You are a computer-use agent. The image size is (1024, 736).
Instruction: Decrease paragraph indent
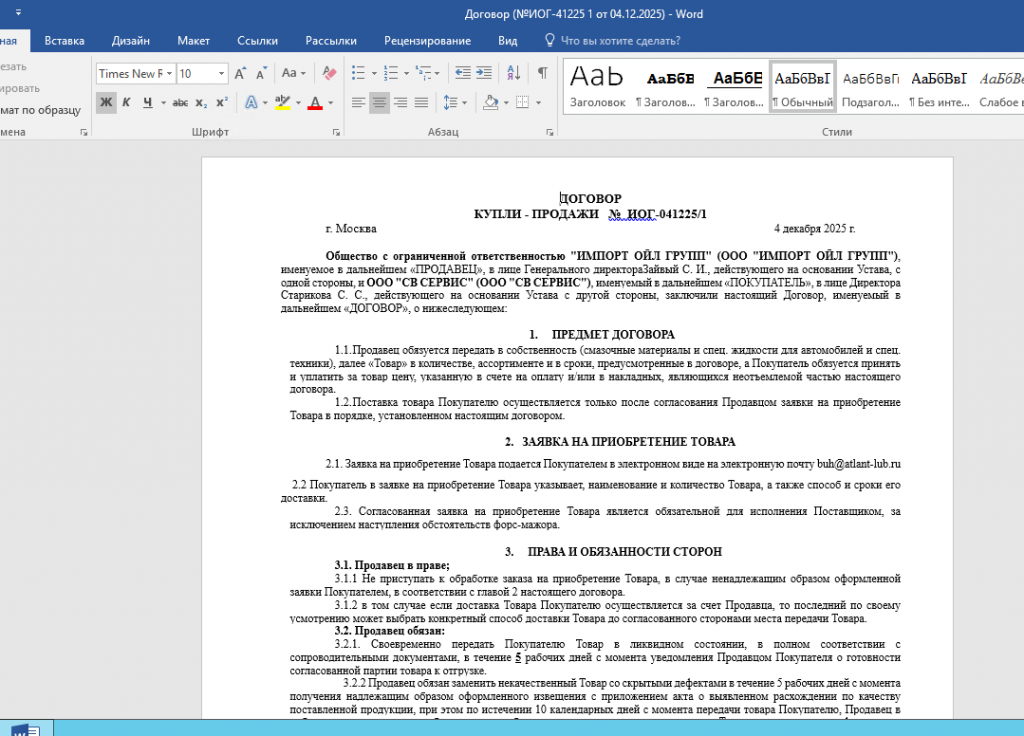(x=462, y=73)
